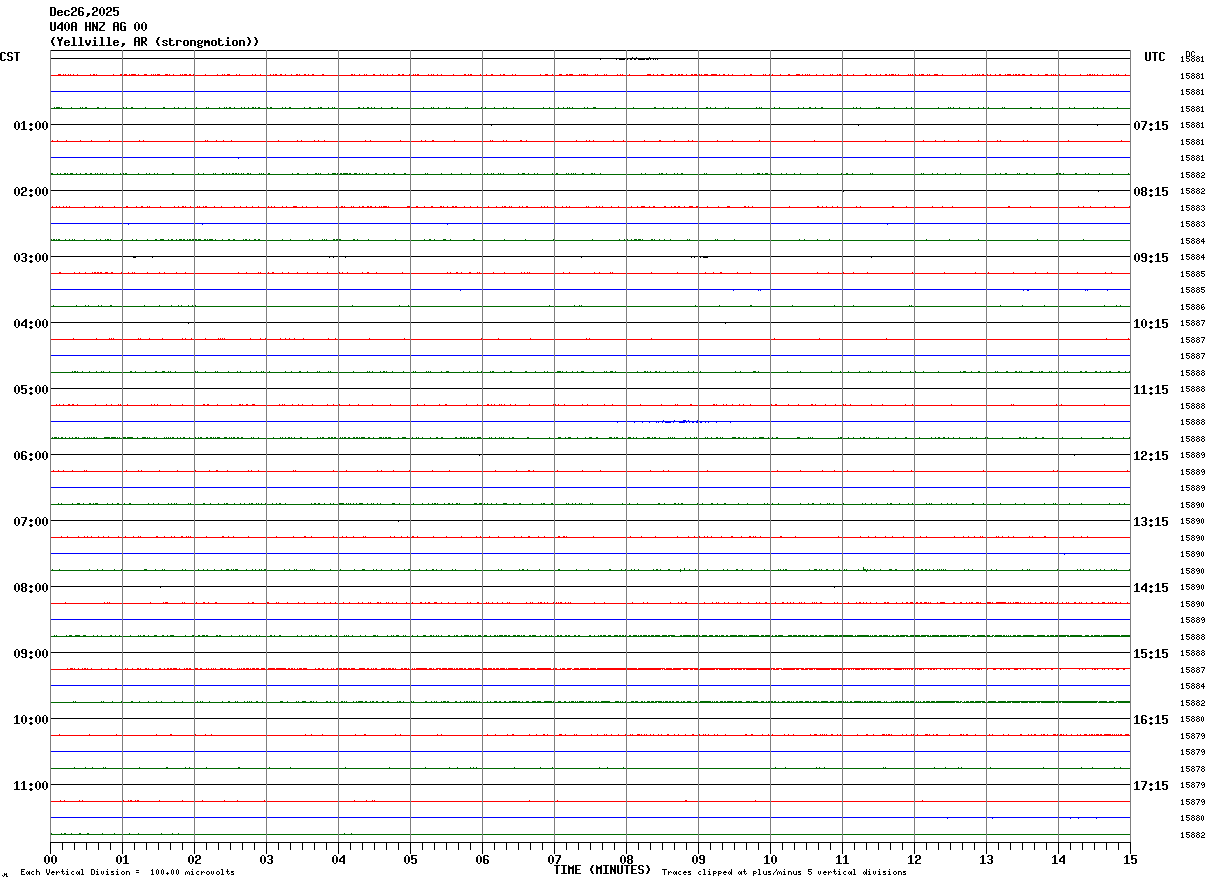This screenshot has height=886, width=1210.
Task: Select the 09:00 CST time label
Action: click(31, 654)
